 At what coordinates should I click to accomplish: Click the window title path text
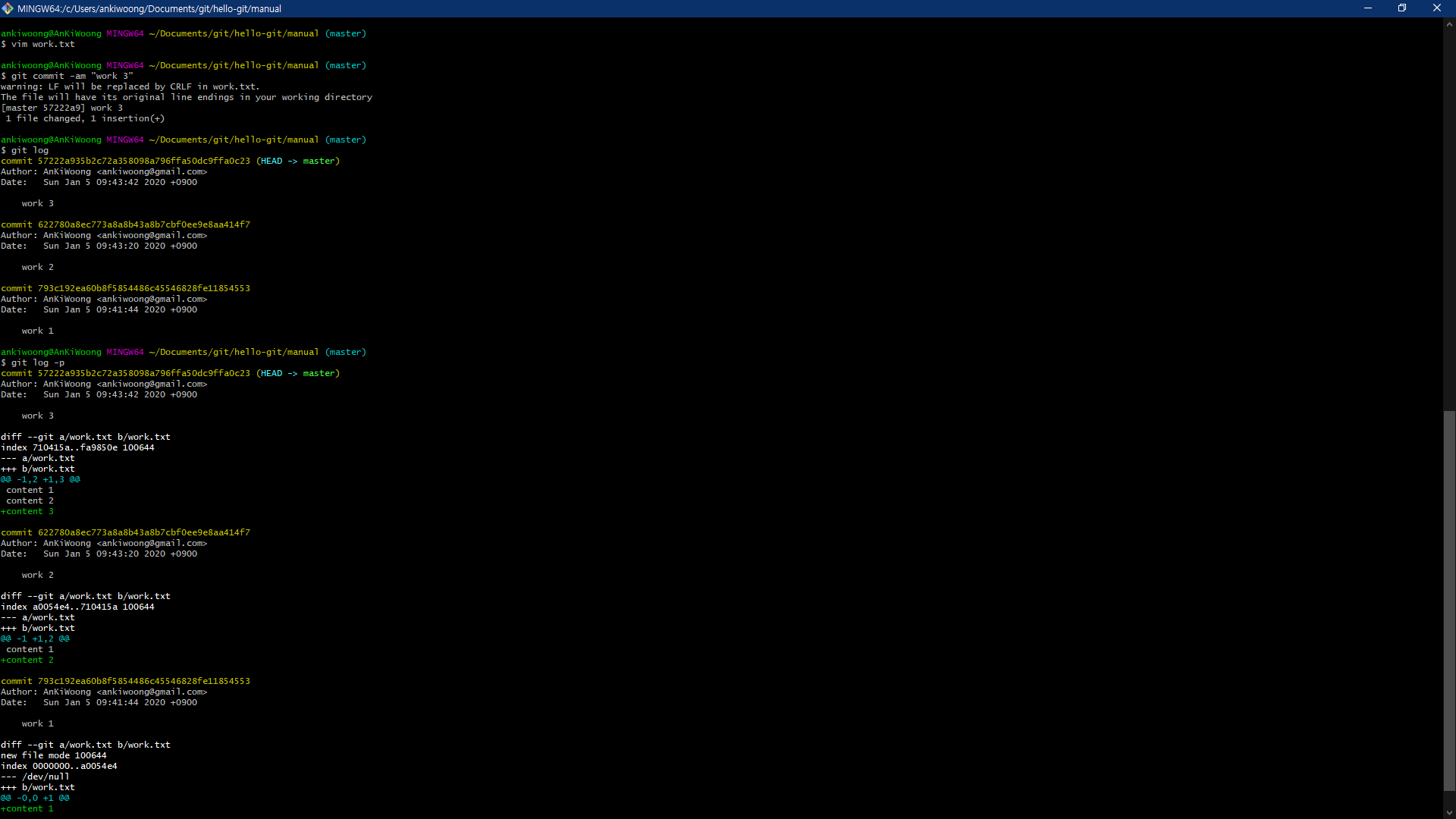[x=149, y=8]
